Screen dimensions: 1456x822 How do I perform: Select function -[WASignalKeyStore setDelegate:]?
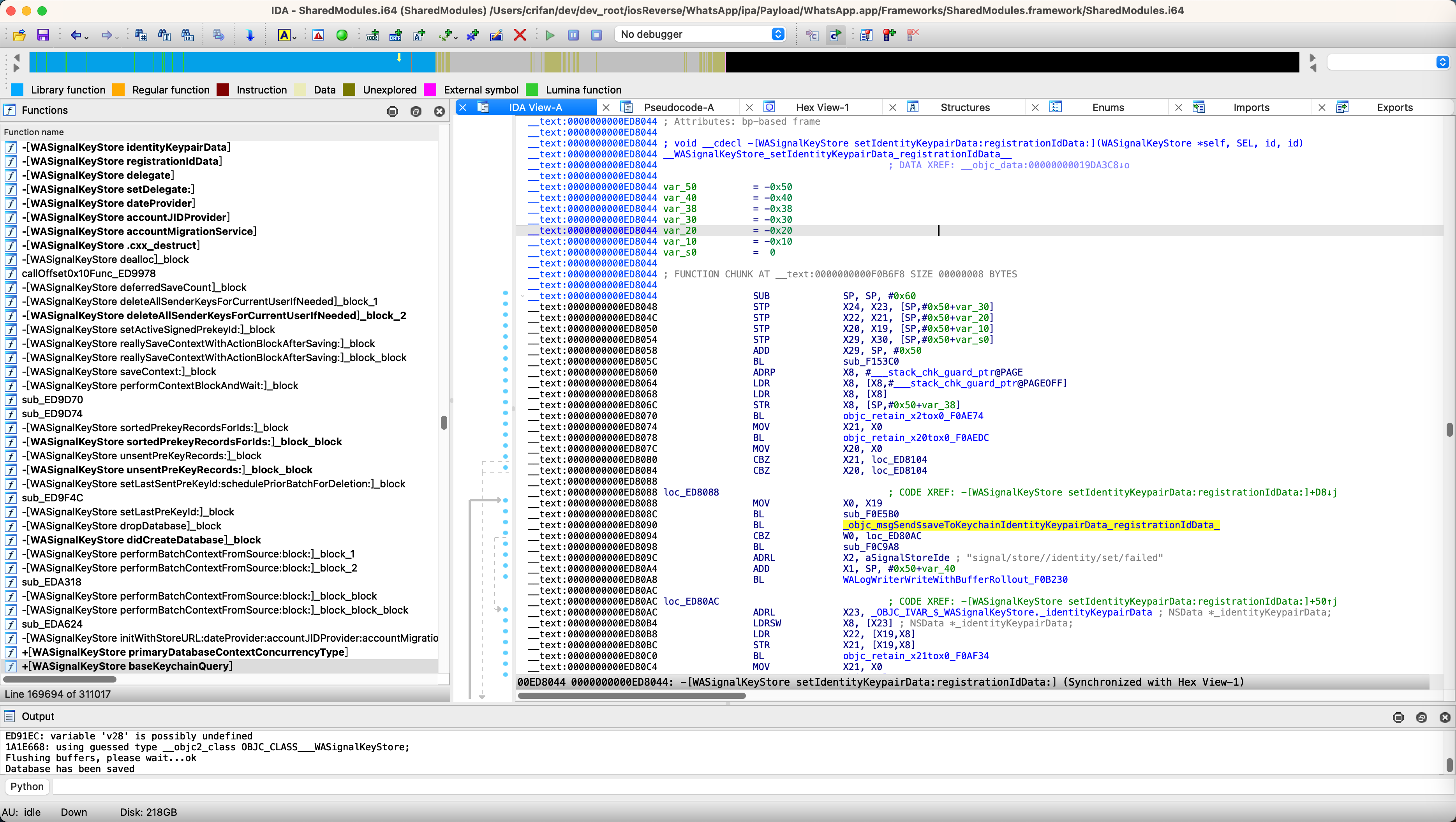pyautogui.click(x=108, y=189)
